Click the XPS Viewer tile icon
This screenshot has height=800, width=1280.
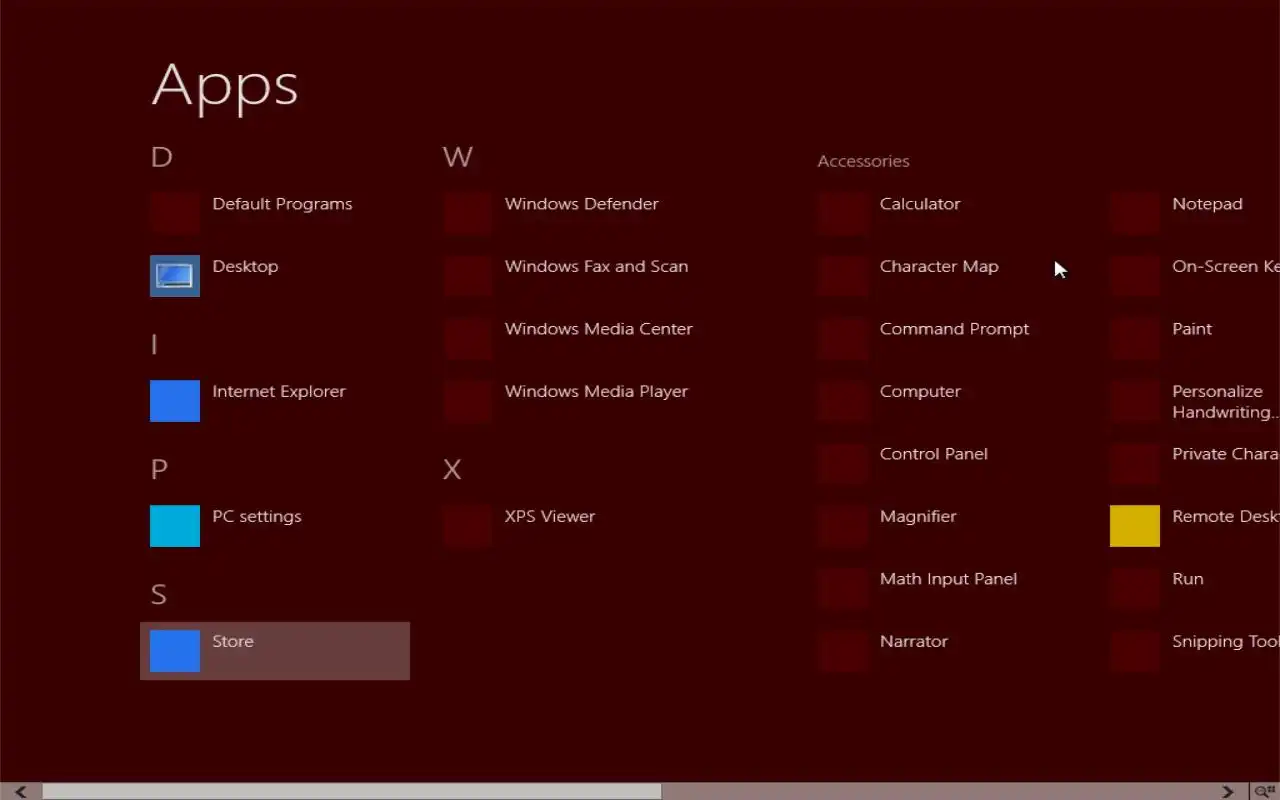(467, 526)
